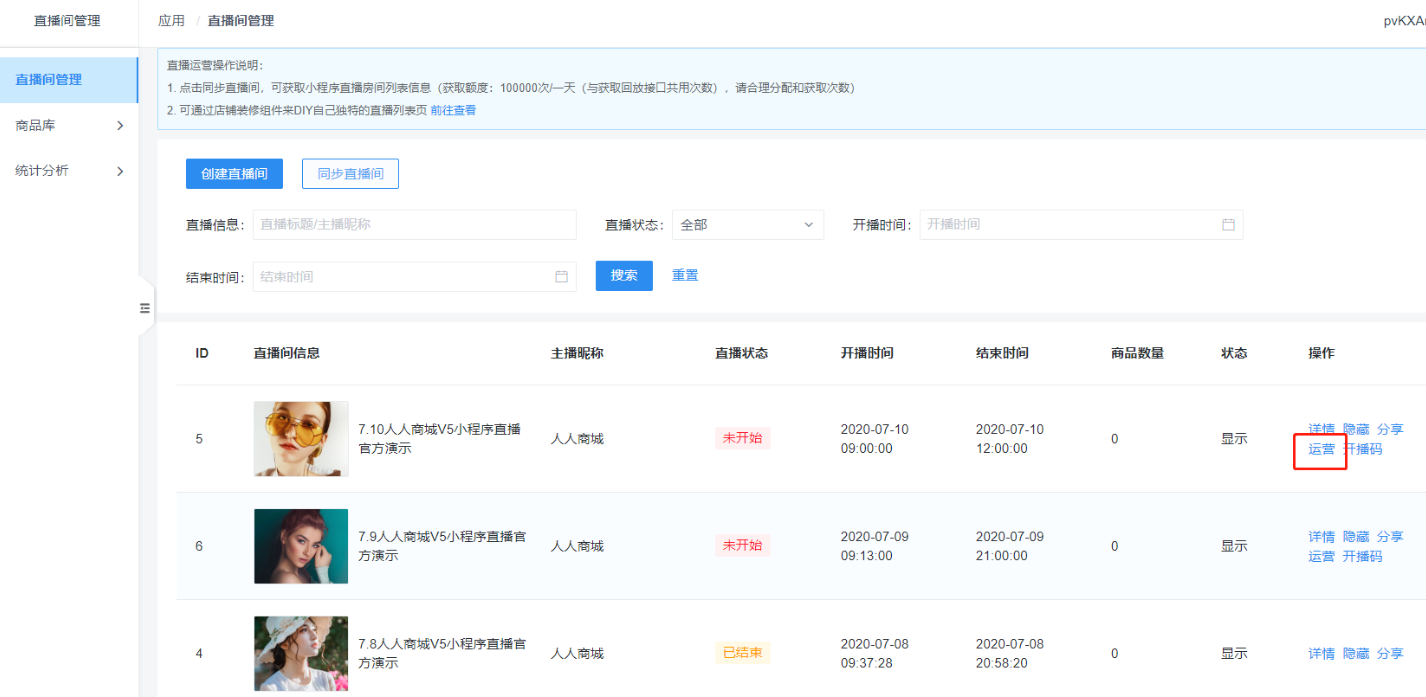
Task: Click the 主播昵称 column header
Action: (x=577, y=353)
